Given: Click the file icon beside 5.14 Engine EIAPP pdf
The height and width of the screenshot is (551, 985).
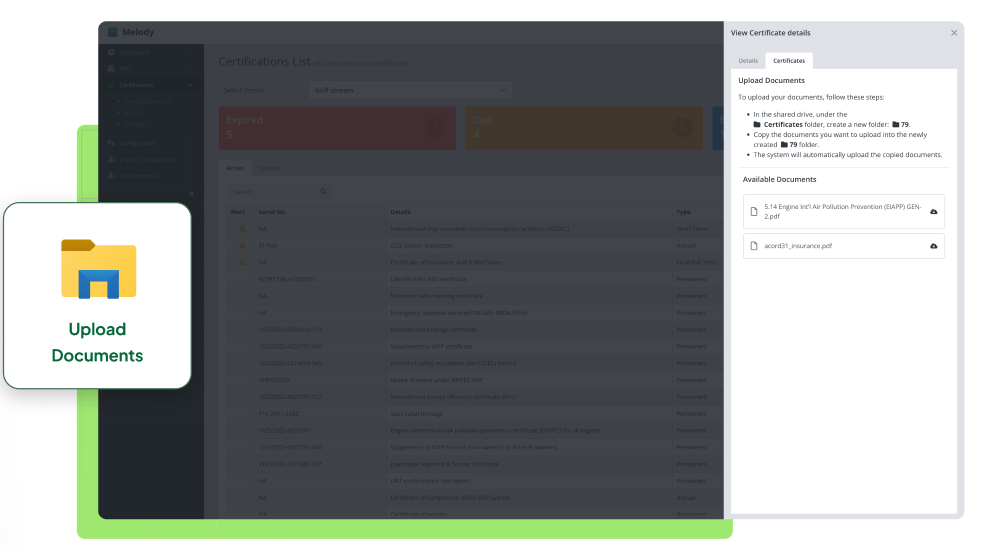Looking at the screenshot, I should click(x=754, y=212).
